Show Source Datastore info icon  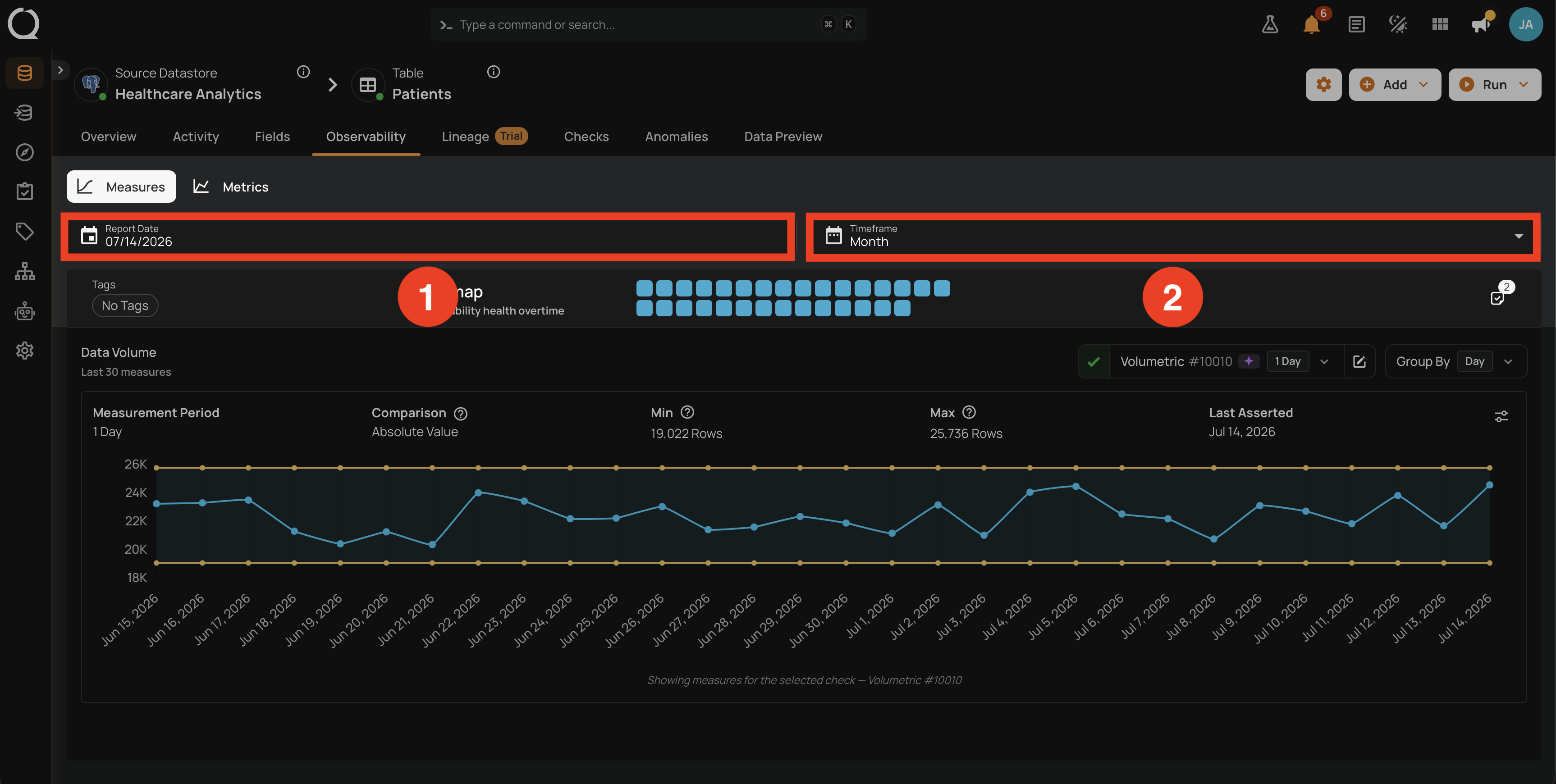tap(303, 72)
